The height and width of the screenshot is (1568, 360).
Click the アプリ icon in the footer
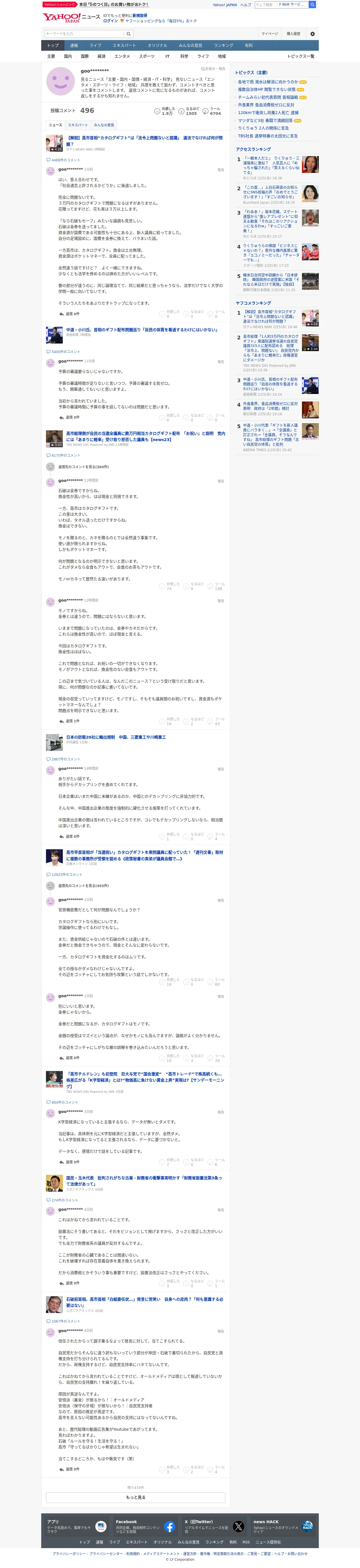pyautogui.click(x=101, y=1527)
